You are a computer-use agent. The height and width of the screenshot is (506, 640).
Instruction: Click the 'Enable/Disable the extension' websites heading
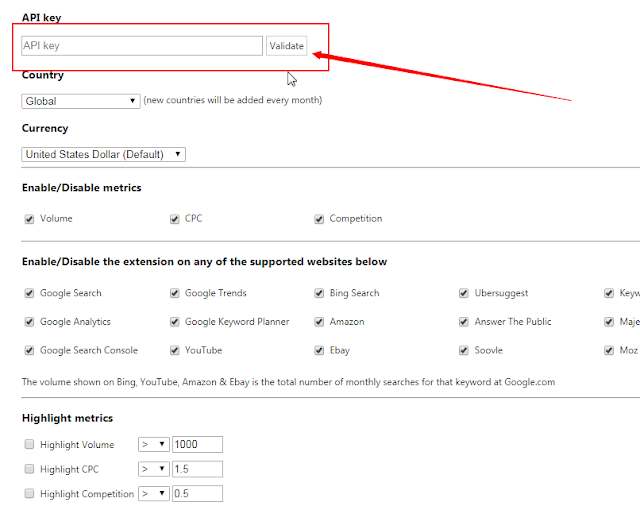[204, 262]
